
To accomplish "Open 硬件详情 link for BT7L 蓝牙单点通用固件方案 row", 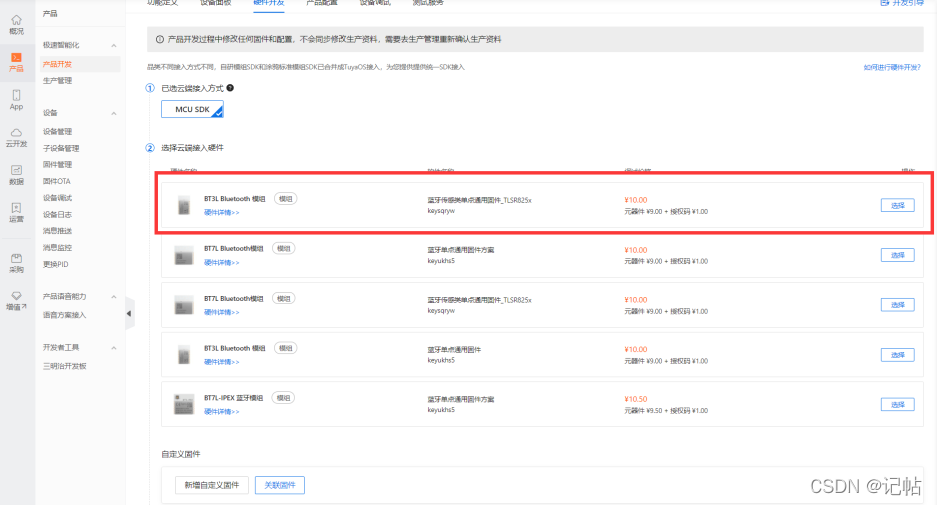I will [x=222, y=263].
